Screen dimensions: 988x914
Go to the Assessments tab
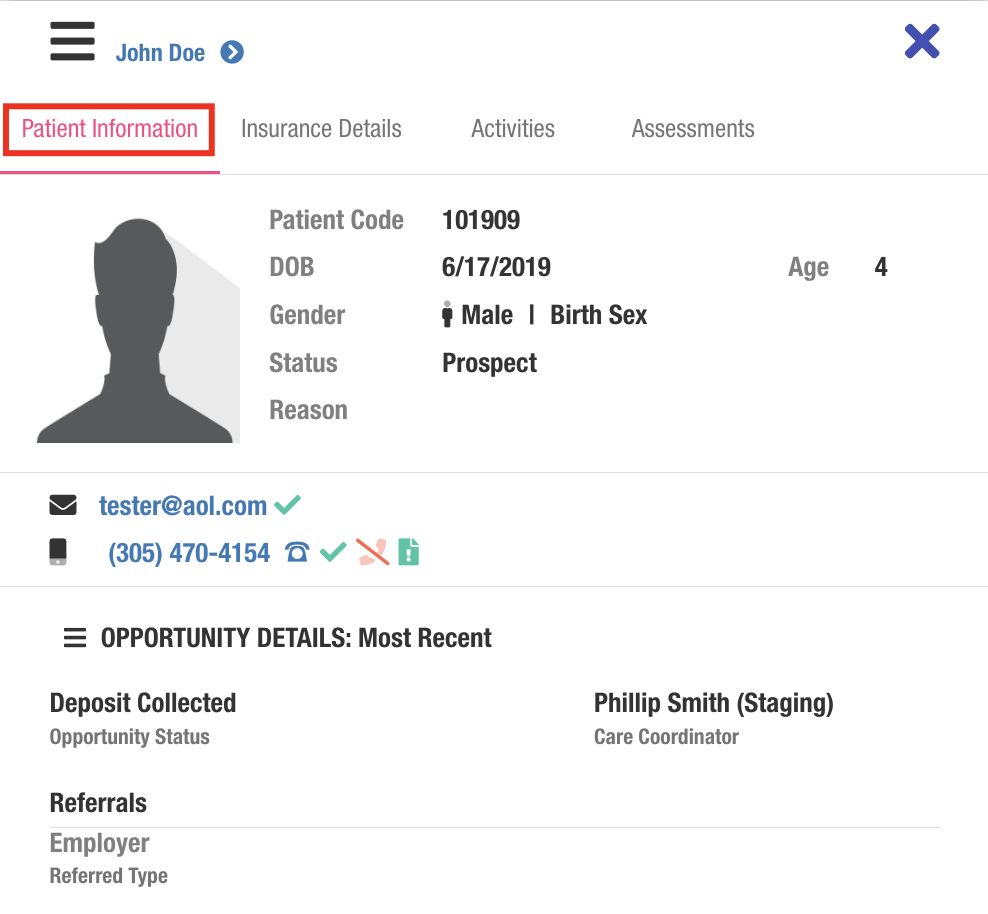coord(693,129)
